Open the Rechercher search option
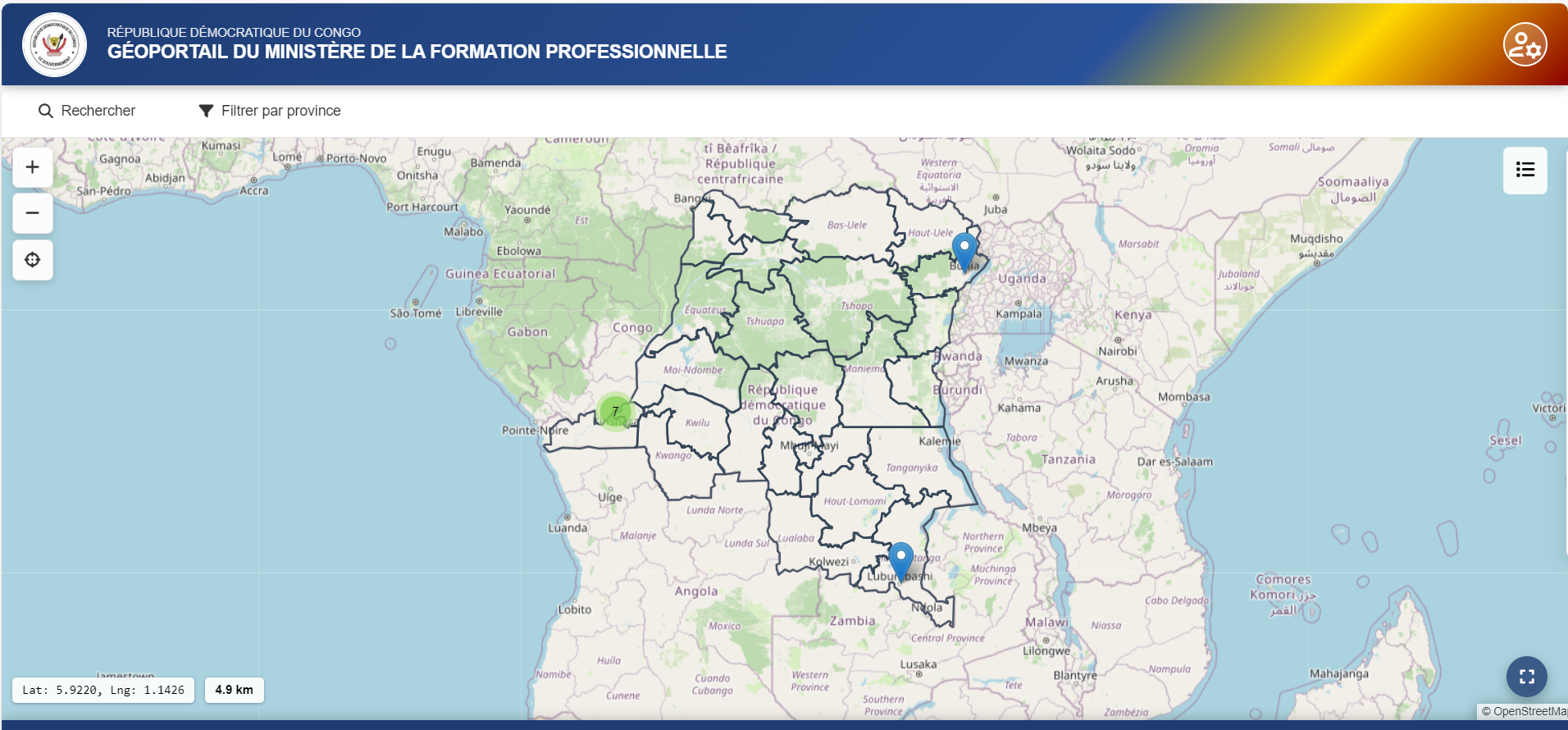The image size is (1568, 730). [x=98, y=111]
